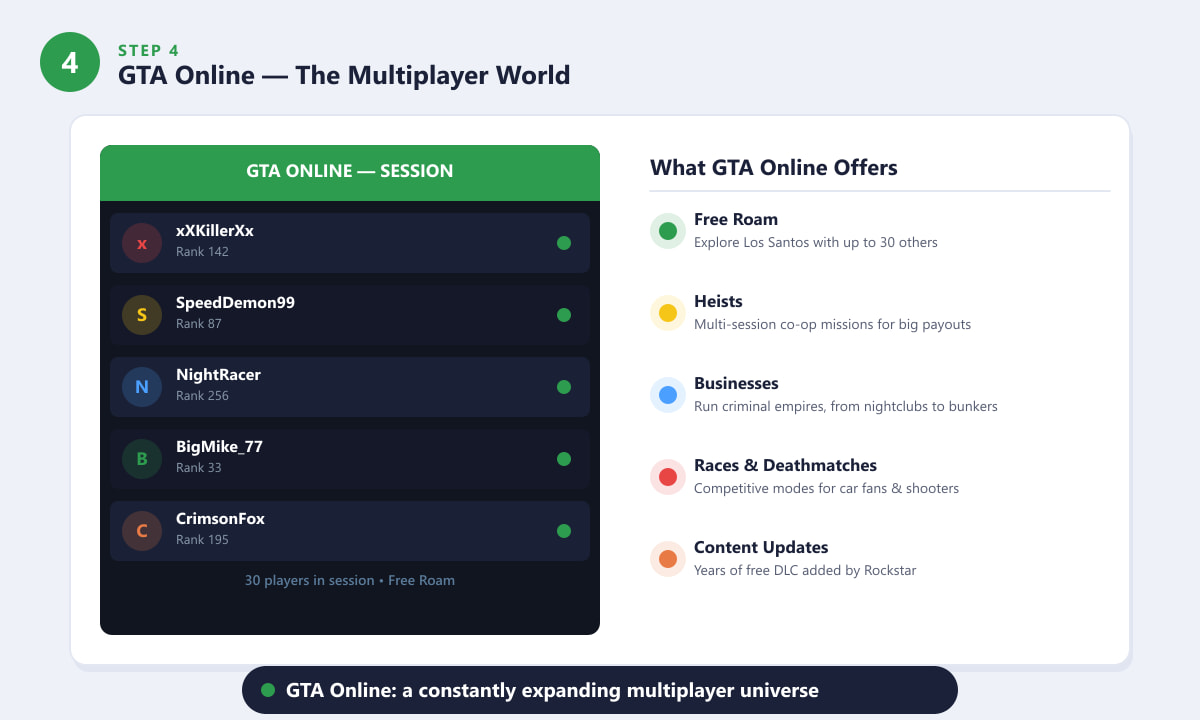1200x720 pixels.
Task: Click the green Free Roam icon
Action: tap(668, 231)
